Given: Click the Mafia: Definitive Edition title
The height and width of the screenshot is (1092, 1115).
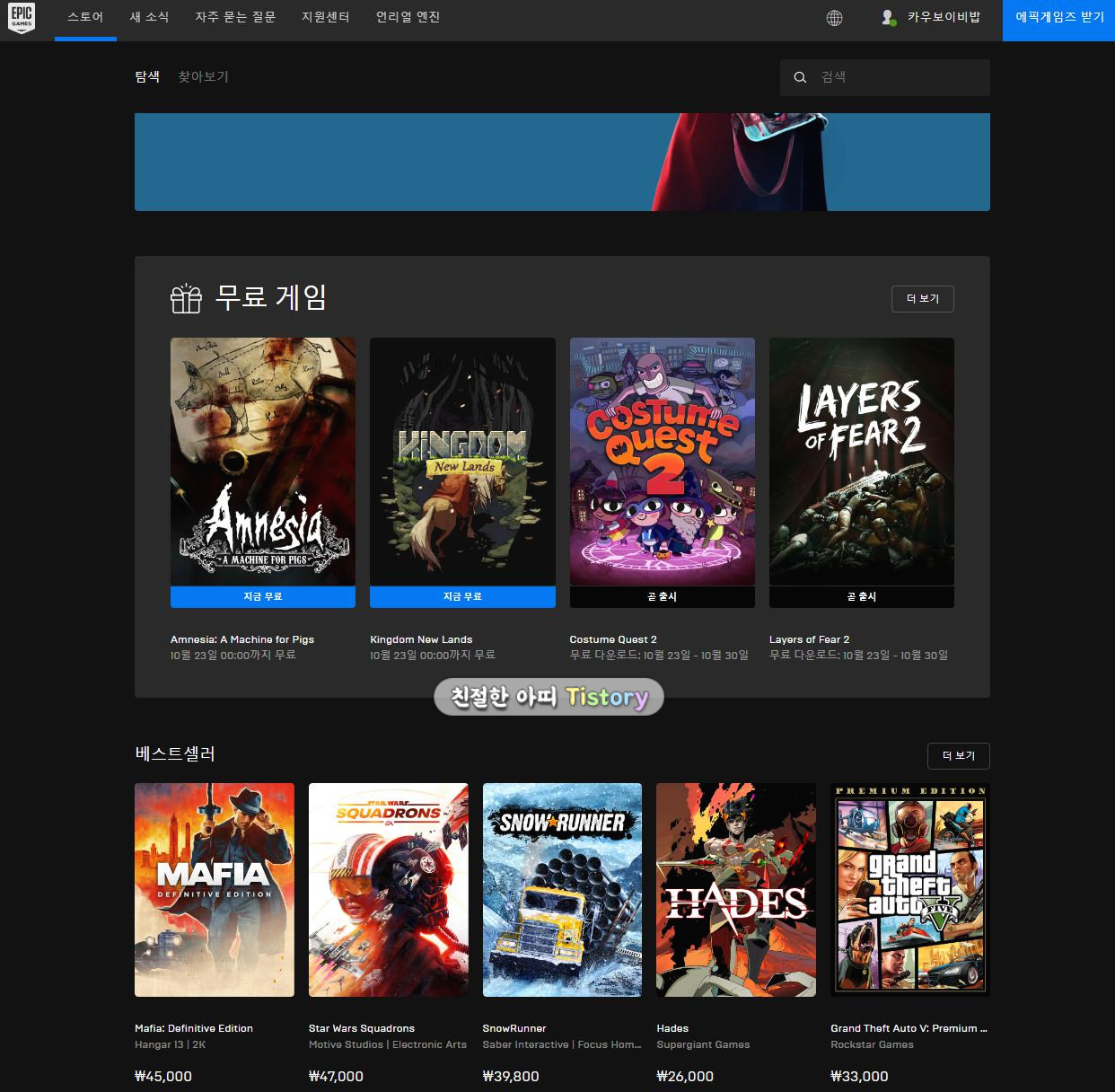Looking at the screenshot, I should point(194,1028).
